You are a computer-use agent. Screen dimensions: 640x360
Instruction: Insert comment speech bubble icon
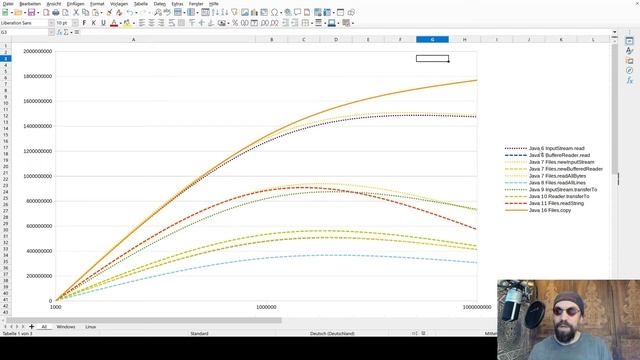pyautogui.click(x=298, y=13)
